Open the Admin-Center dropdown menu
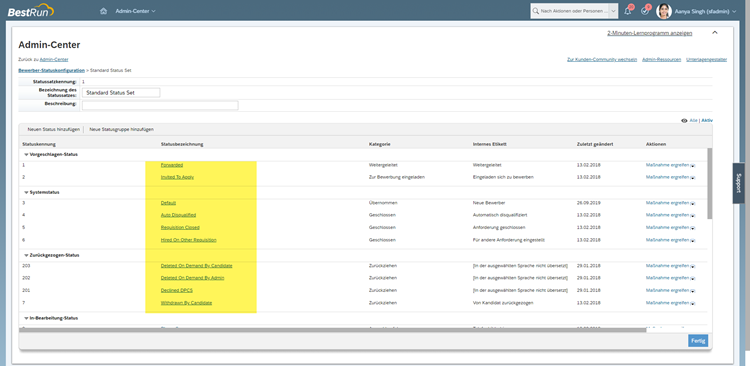Screen dimensions: 750x366 [x=135, y=11]
